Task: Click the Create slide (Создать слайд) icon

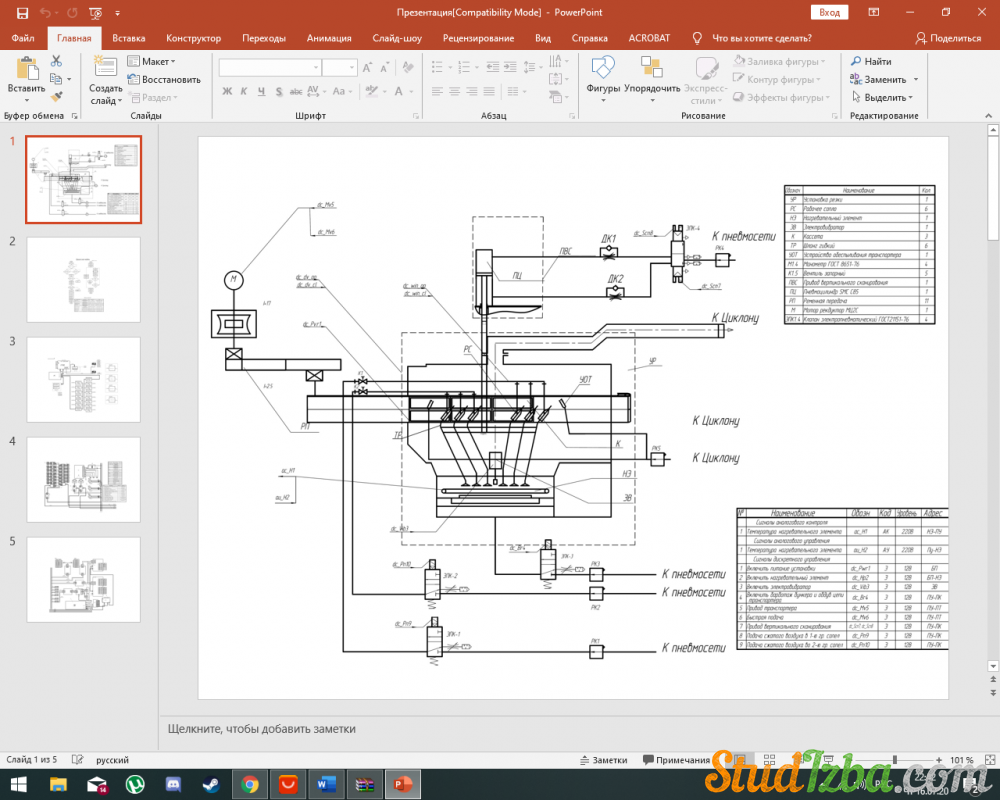Action: pyautogui.click(x=106, y=68)
